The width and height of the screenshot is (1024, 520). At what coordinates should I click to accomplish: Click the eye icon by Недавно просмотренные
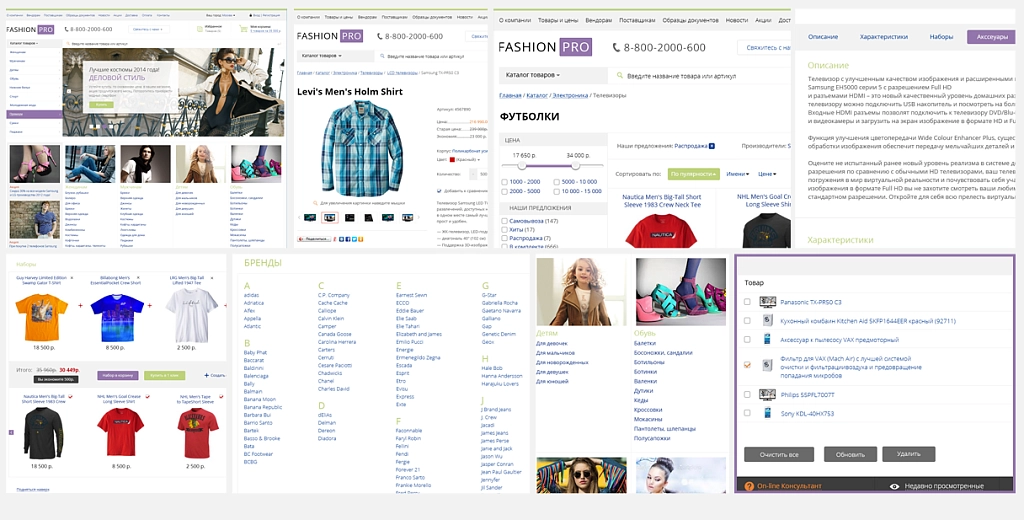click(x=895, y=486)
